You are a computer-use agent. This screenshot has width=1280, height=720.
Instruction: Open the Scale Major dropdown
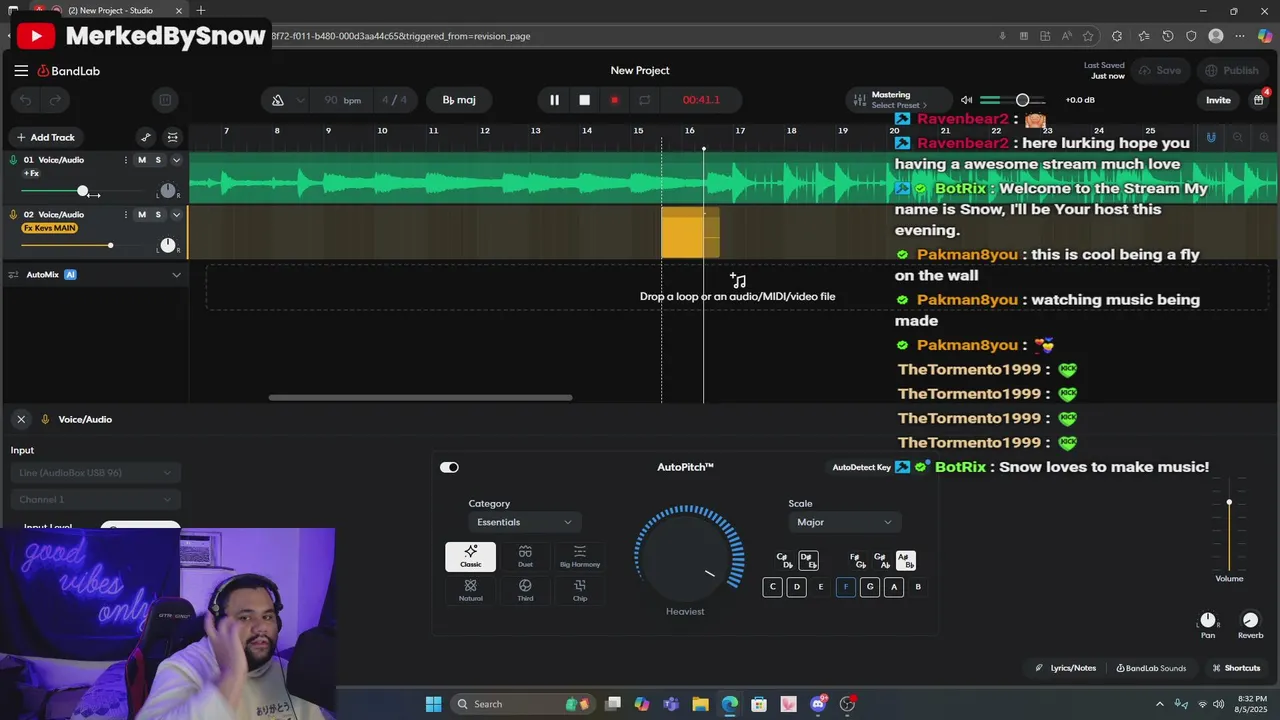point(845,522)
